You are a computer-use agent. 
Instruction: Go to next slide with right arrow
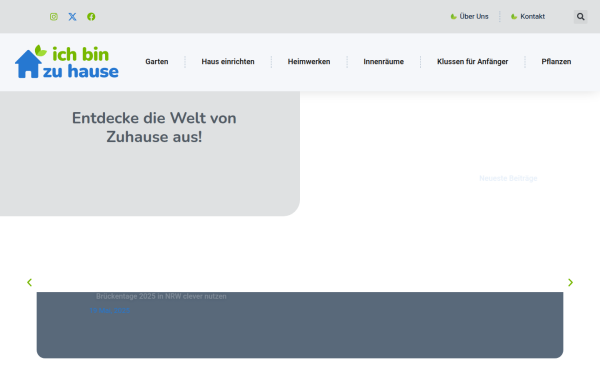(571, 282)
